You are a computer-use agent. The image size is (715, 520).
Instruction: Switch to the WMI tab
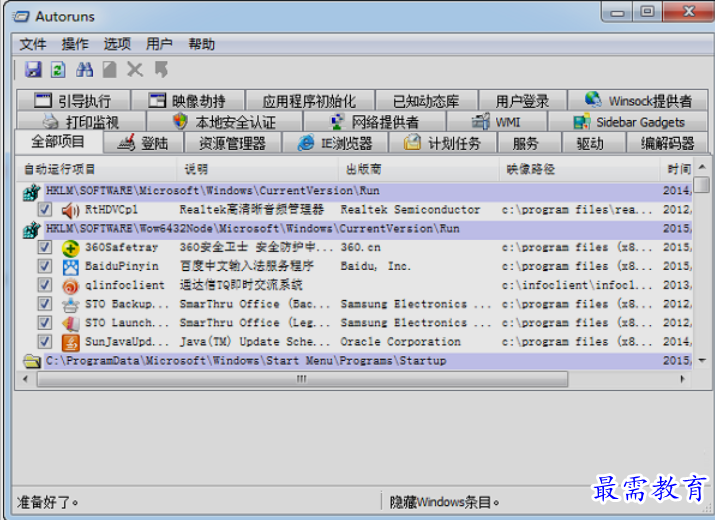pyautogui.click(x=497, y=122)
